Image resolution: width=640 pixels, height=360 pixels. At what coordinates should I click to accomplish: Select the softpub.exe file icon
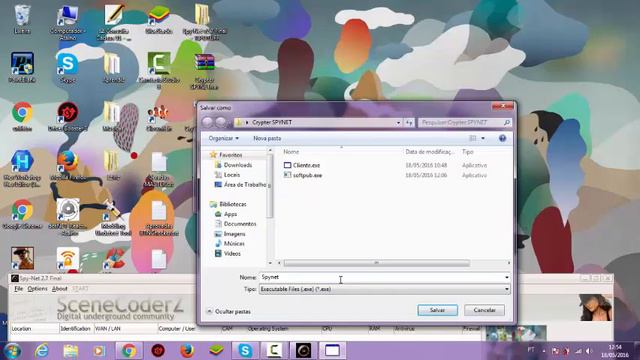coord(287,175)
